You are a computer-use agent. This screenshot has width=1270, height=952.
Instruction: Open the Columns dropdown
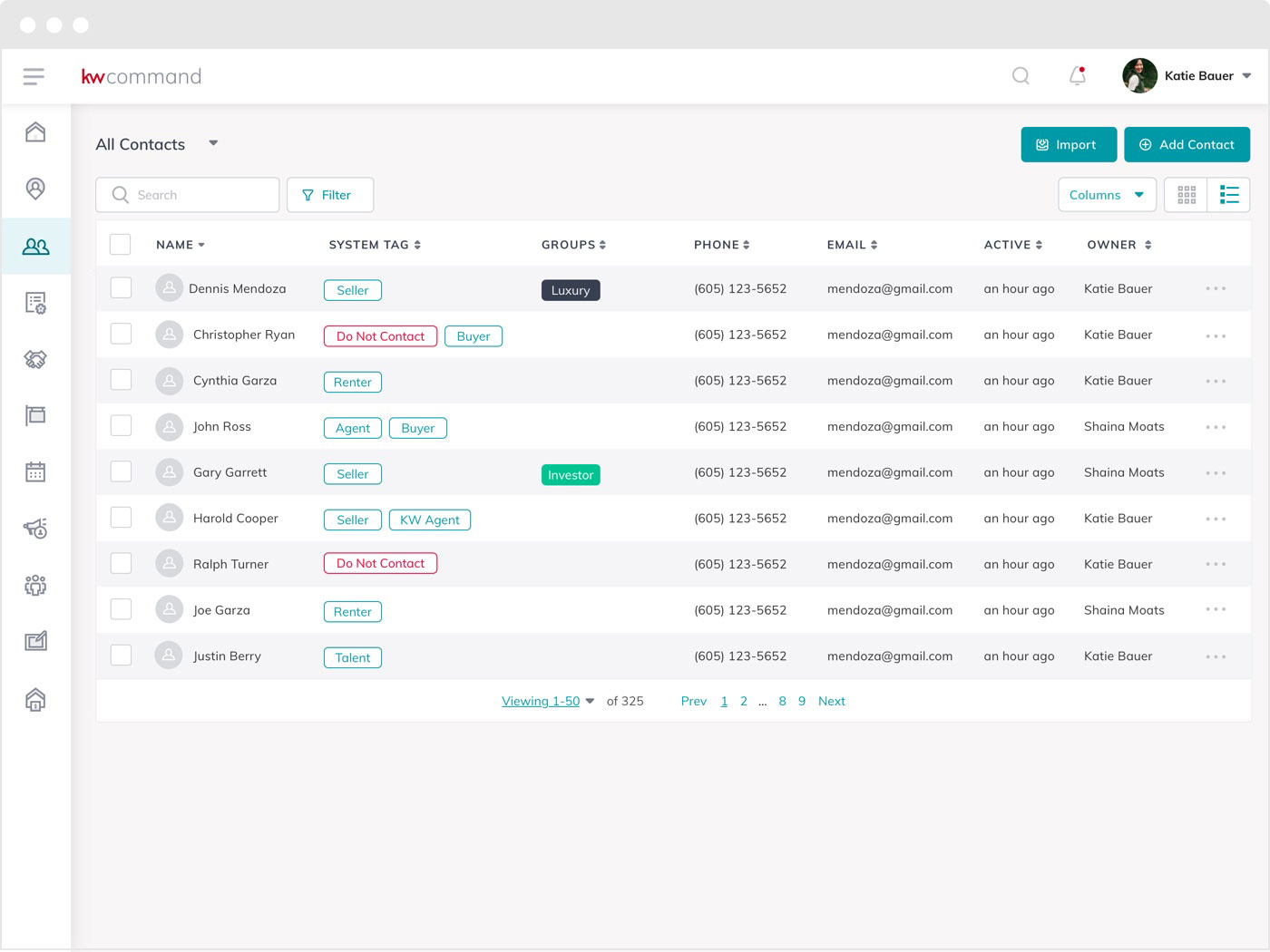click(x=1107, y=195)
